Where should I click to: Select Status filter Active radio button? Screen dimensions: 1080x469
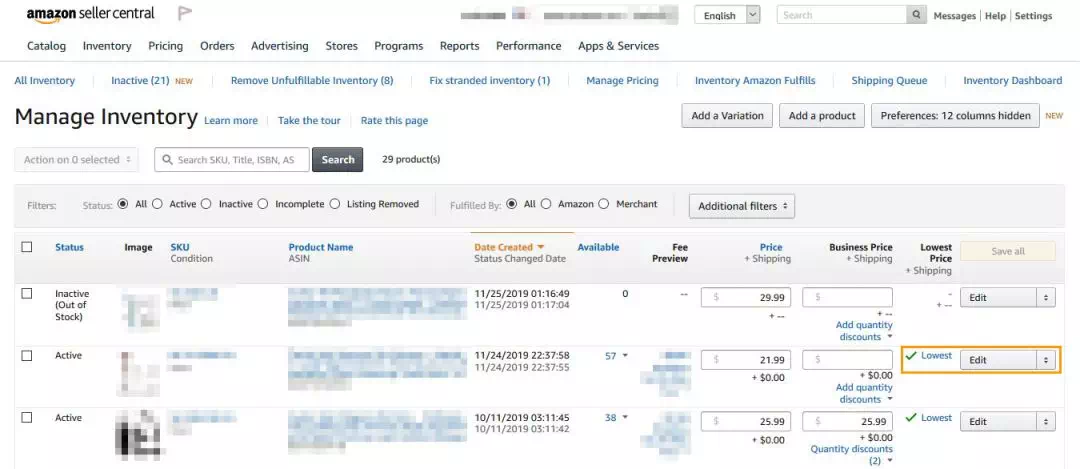click(157, 204)
